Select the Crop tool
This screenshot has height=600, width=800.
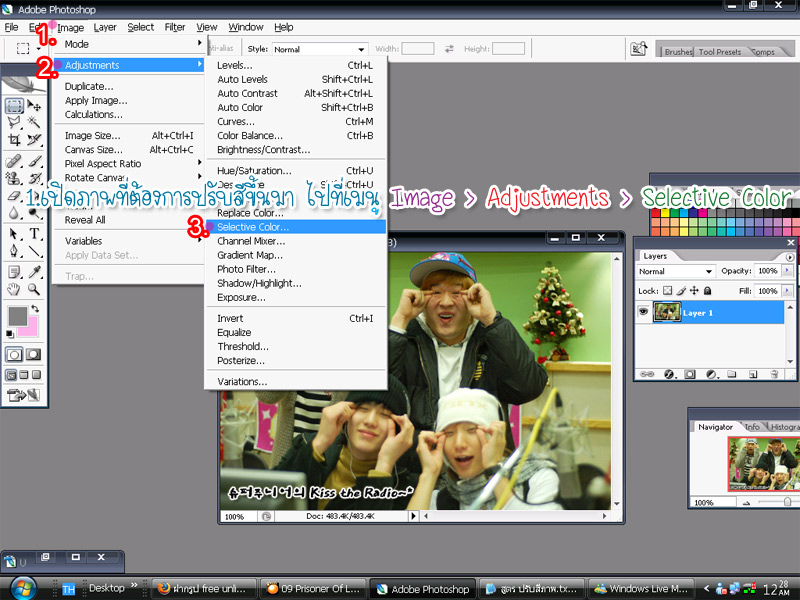14,139
